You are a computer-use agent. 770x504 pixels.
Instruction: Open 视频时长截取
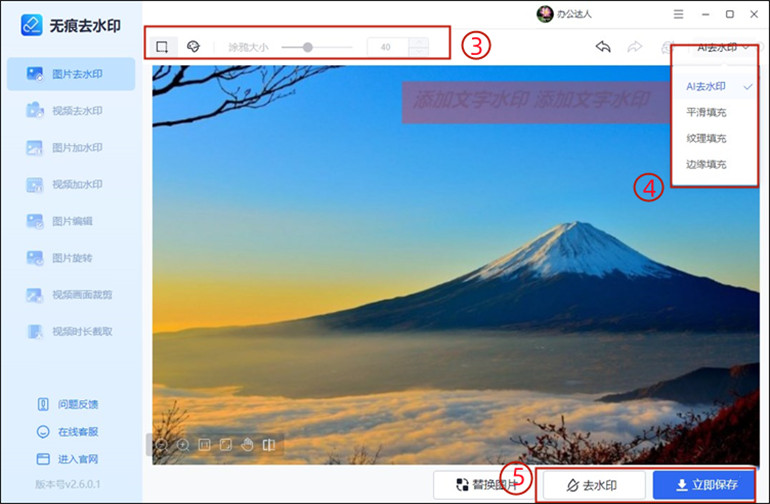pyautogui.click(x=71, y=332)
